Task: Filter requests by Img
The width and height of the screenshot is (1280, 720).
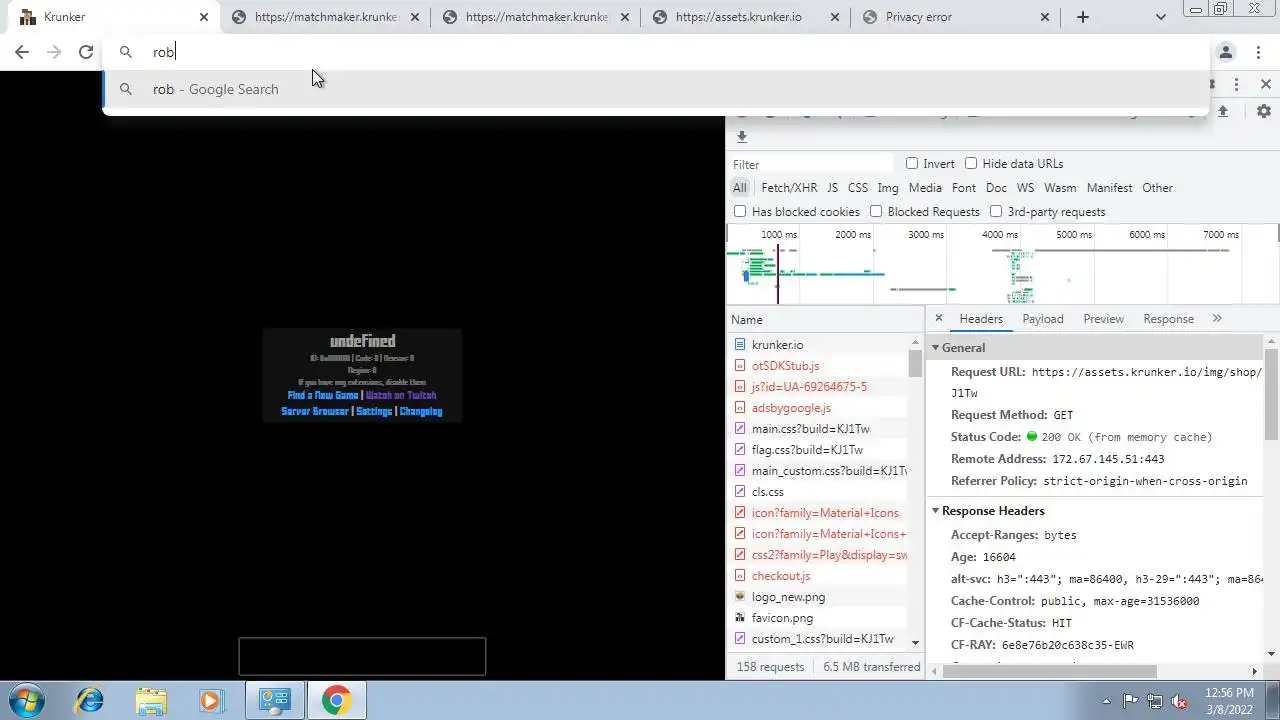Action: [x=888, y=188]
